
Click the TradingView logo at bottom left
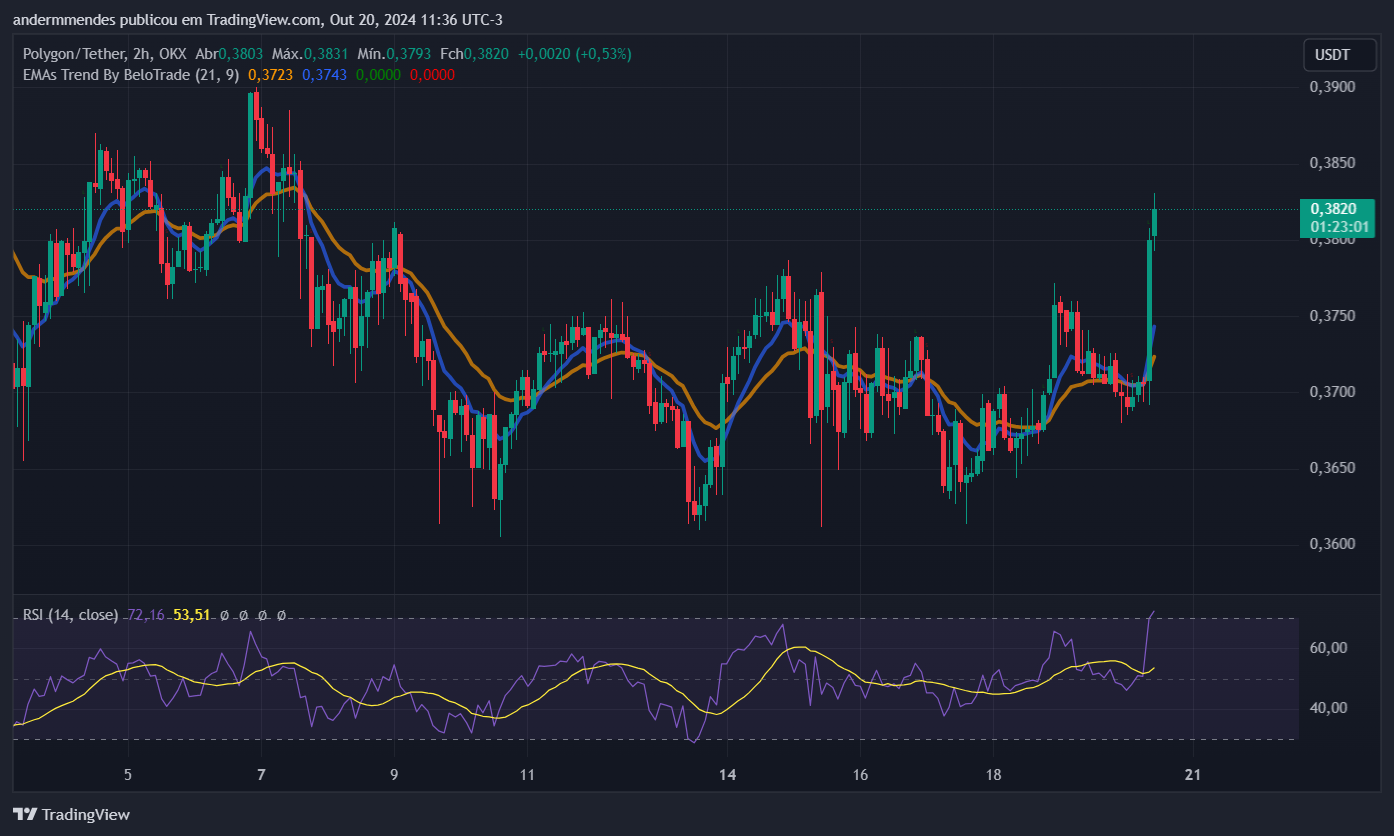71,814
